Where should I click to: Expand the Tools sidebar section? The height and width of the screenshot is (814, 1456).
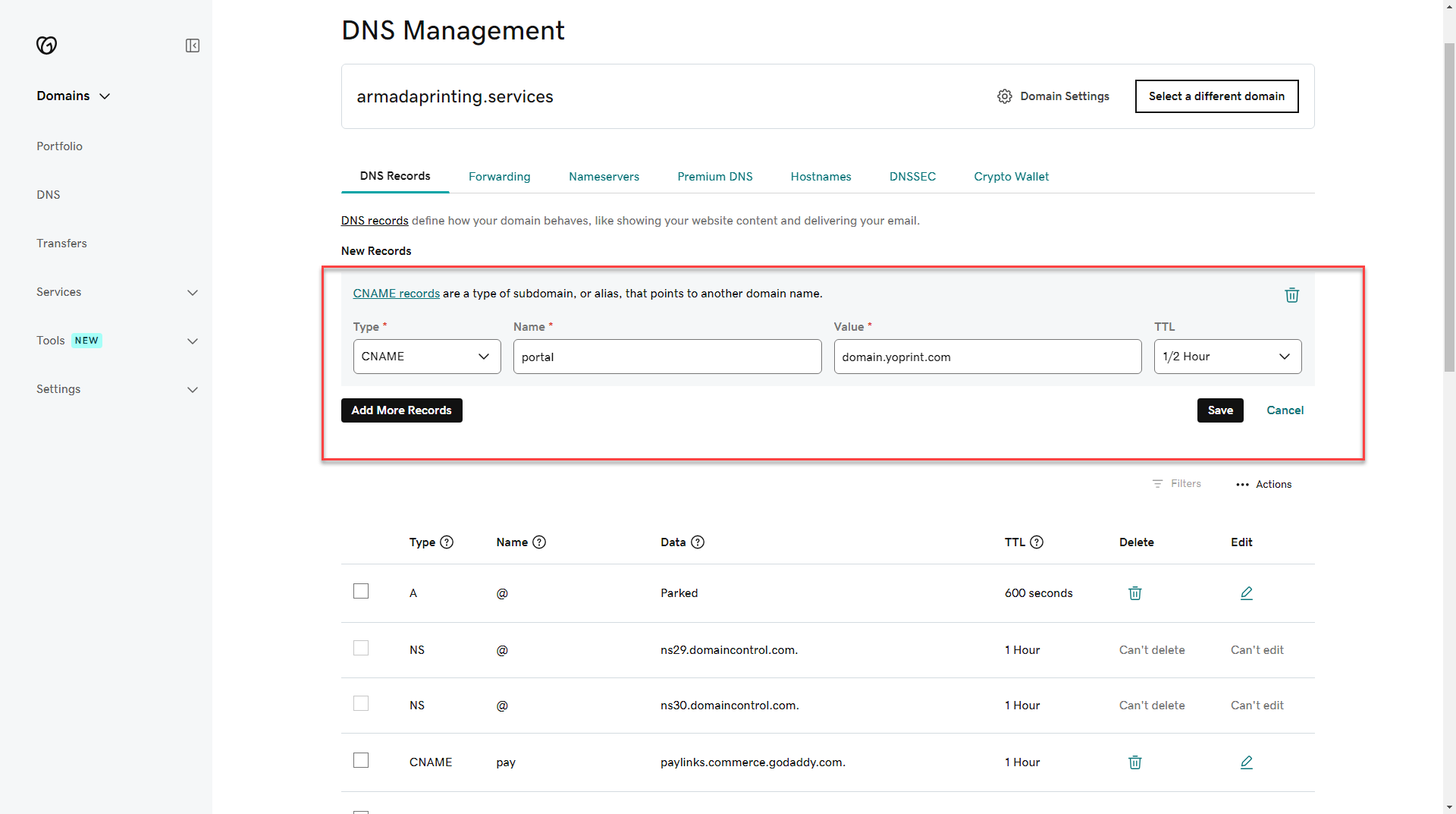(x=193, y=341)
